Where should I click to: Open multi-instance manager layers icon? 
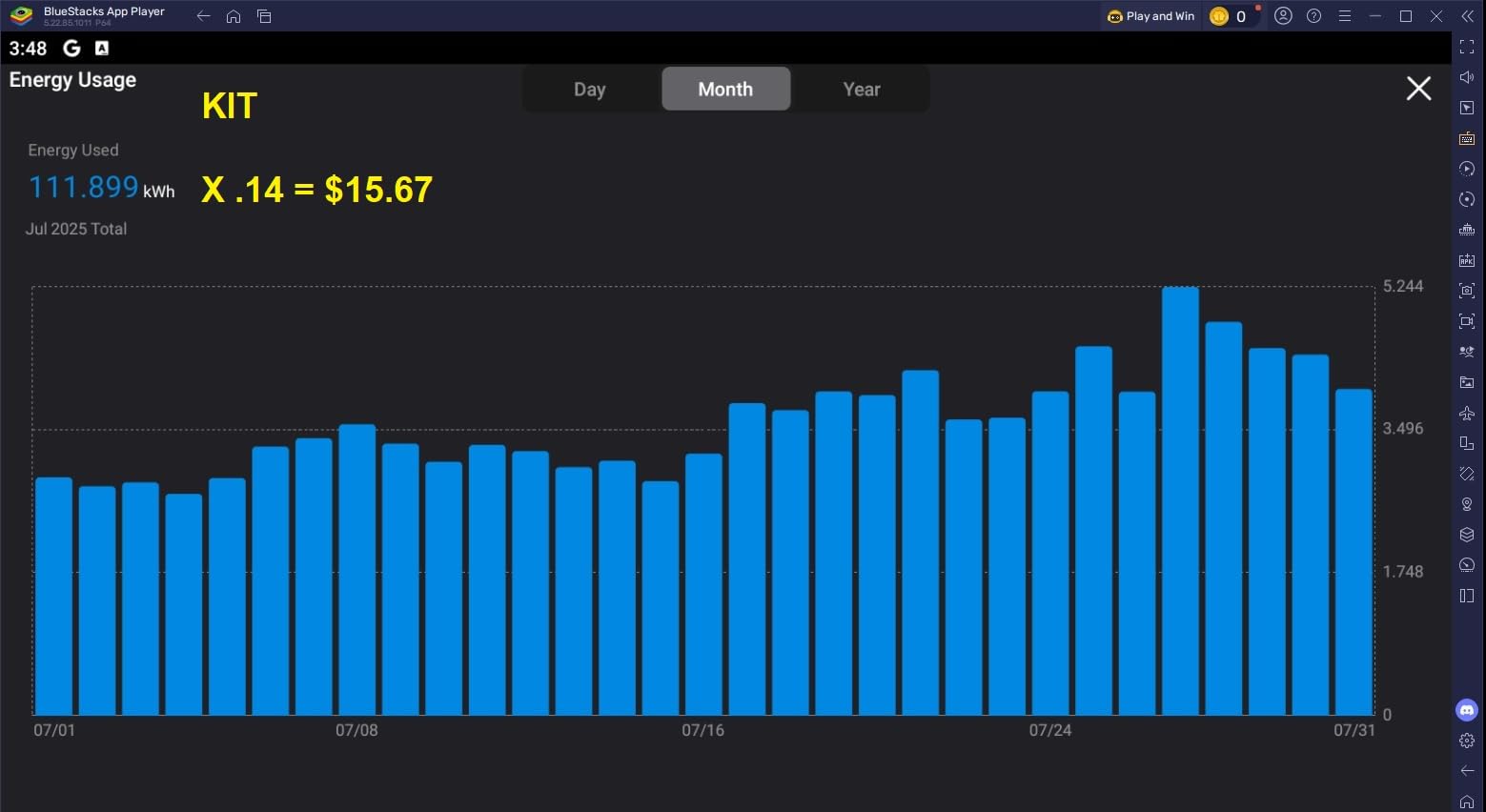1467,535
